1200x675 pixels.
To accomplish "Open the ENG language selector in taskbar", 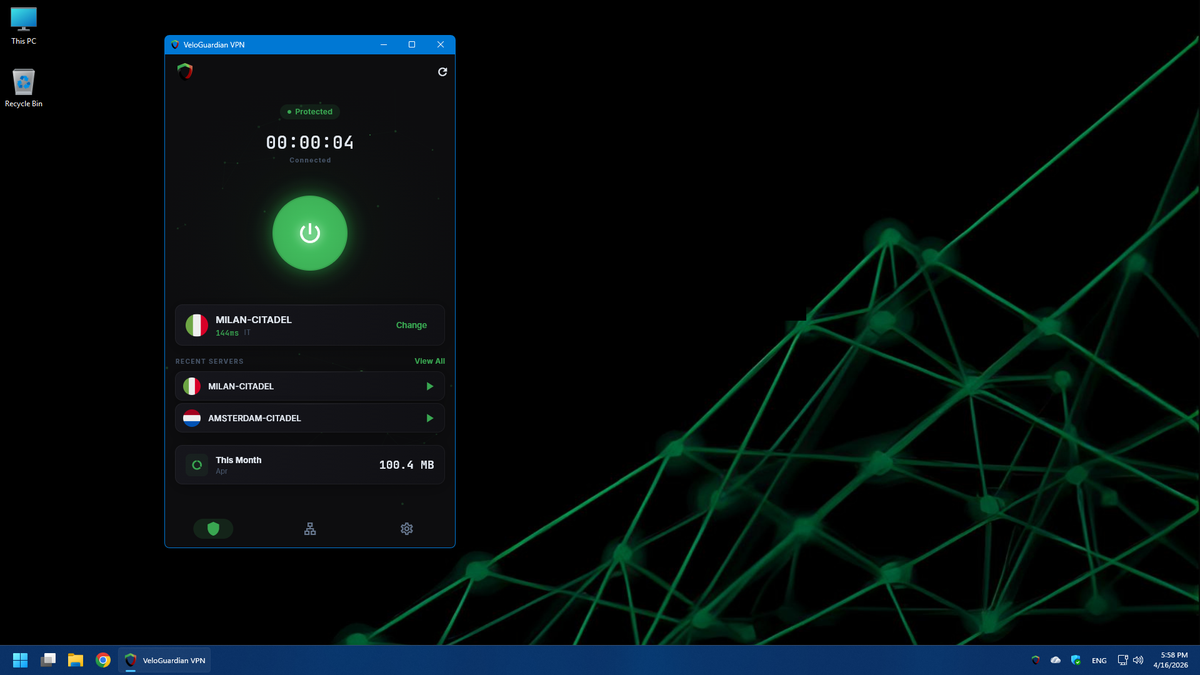I will point(1098,660).
